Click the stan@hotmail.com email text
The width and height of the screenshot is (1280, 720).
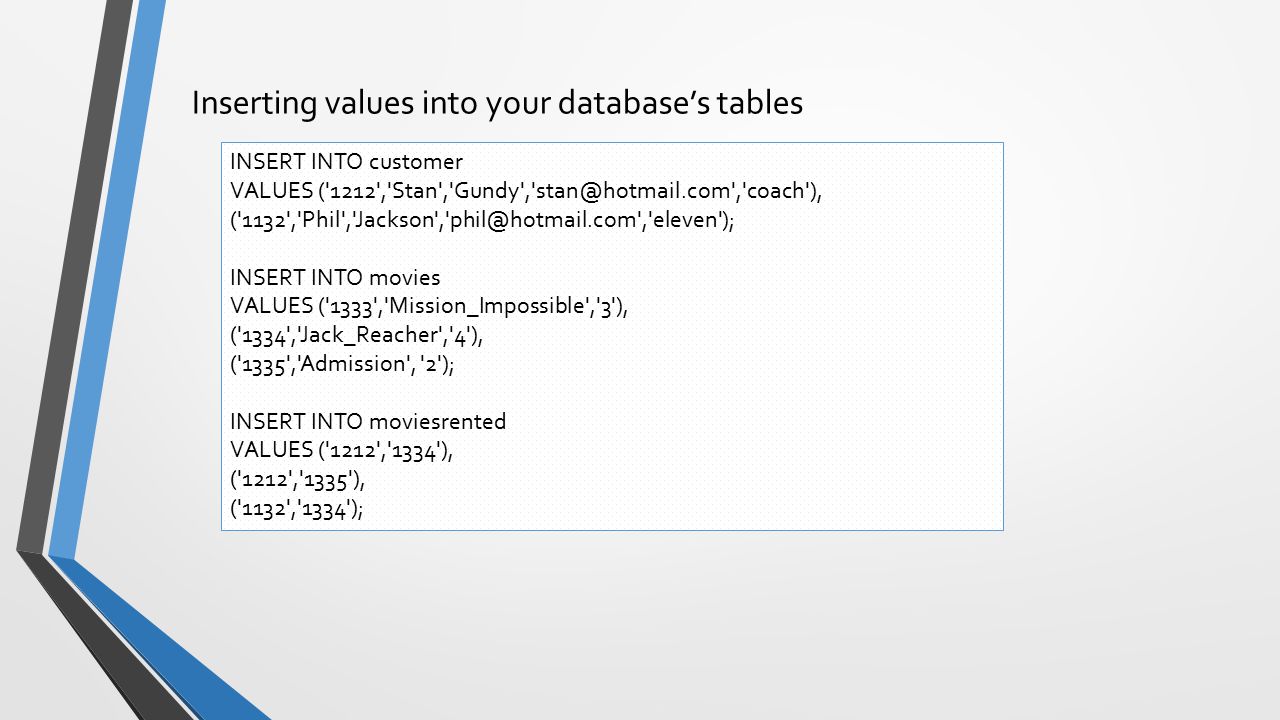pos(637,191)
